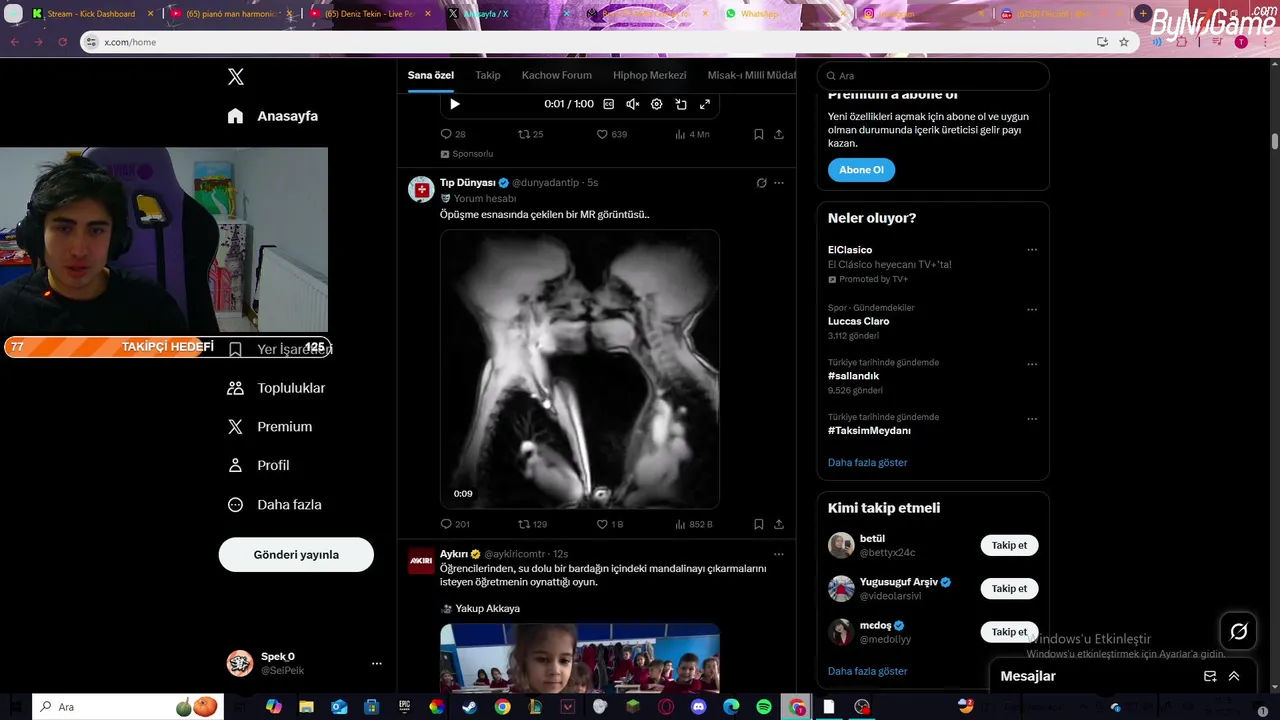
Task: Like the sponsored post with 639 likes
Action: [x=611, y=134]
